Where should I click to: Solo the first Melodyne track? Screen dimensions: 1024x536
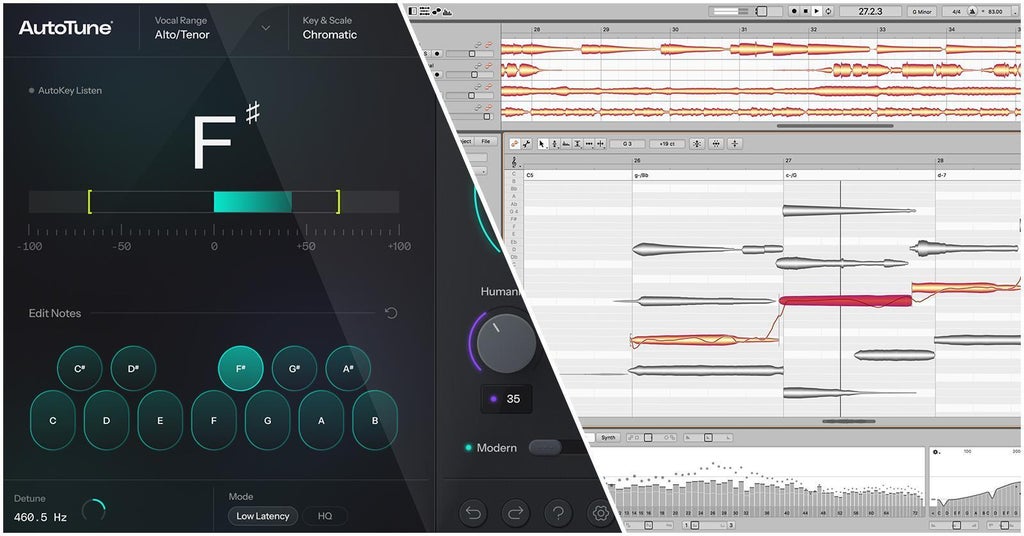(426, 54)
